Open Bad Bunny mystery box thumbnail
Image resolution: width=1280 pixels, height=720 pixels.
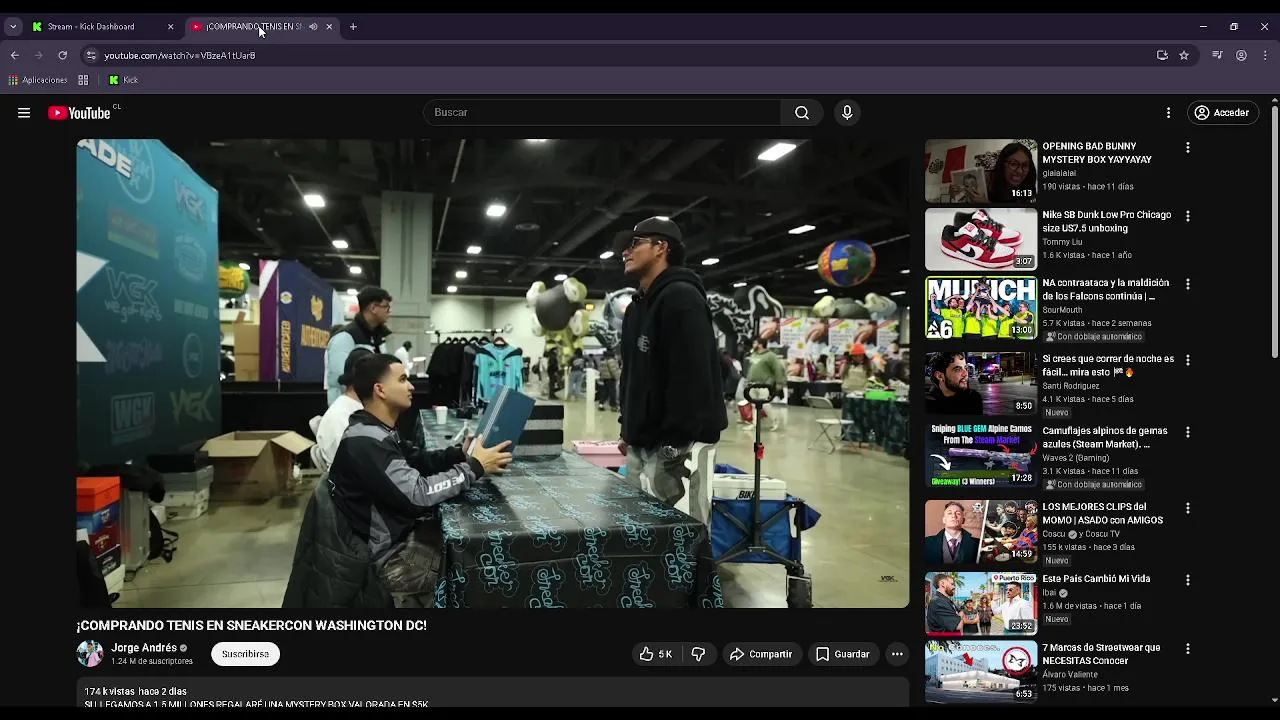coord(981,171)
